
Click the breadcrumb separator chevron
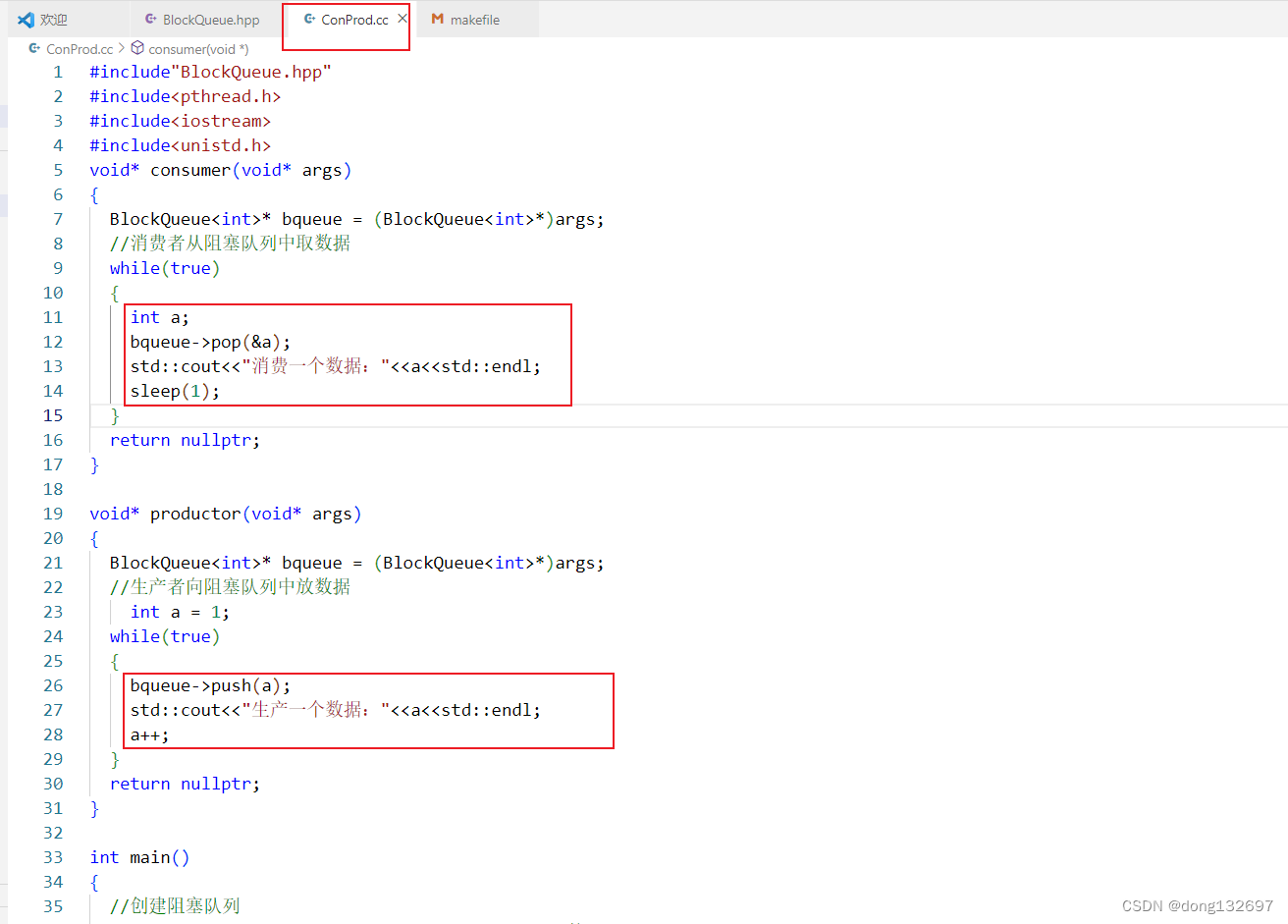tap(122, 48)
